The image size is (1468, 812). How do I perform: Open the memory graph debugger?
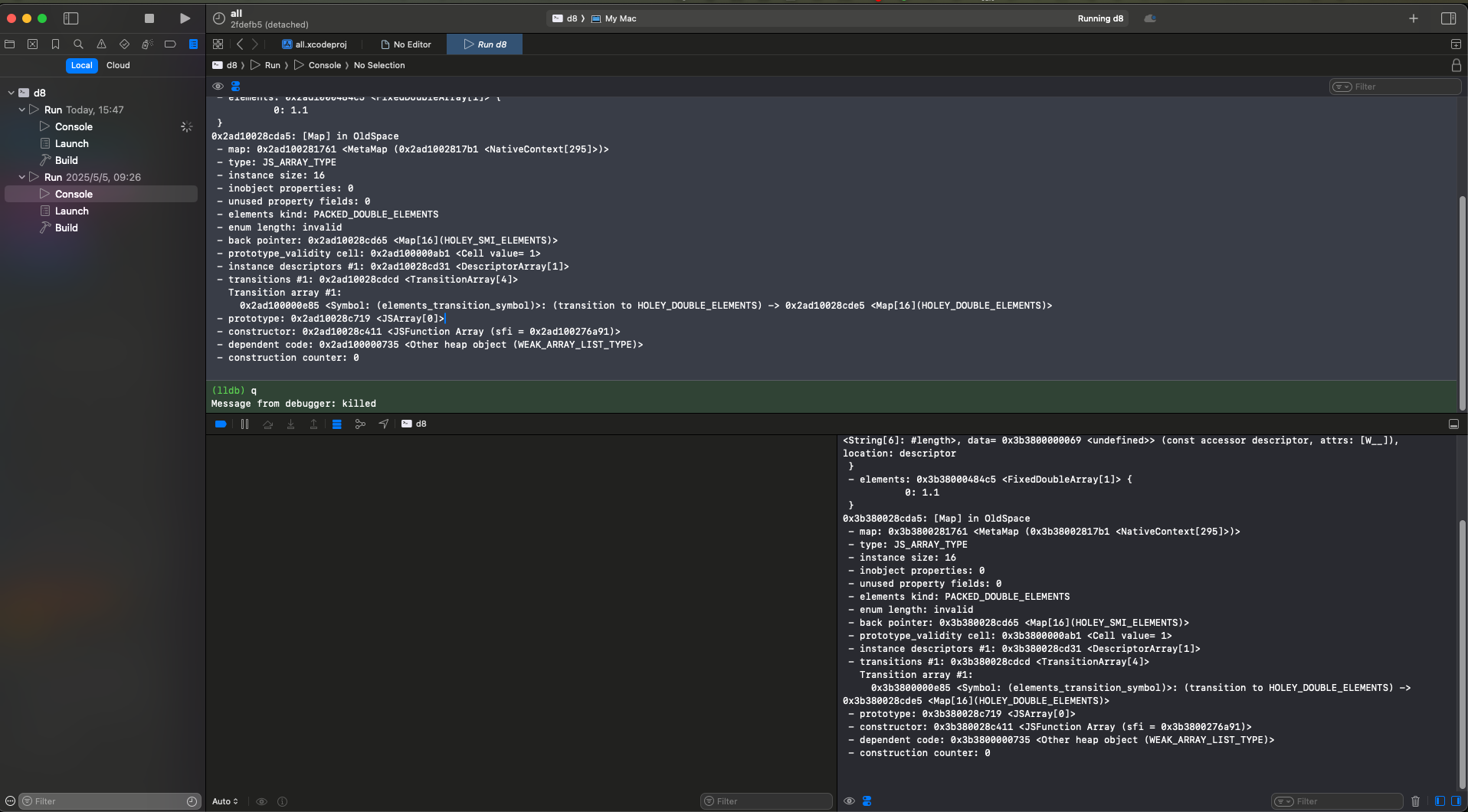pyautogui.click(x=360, y=424)
